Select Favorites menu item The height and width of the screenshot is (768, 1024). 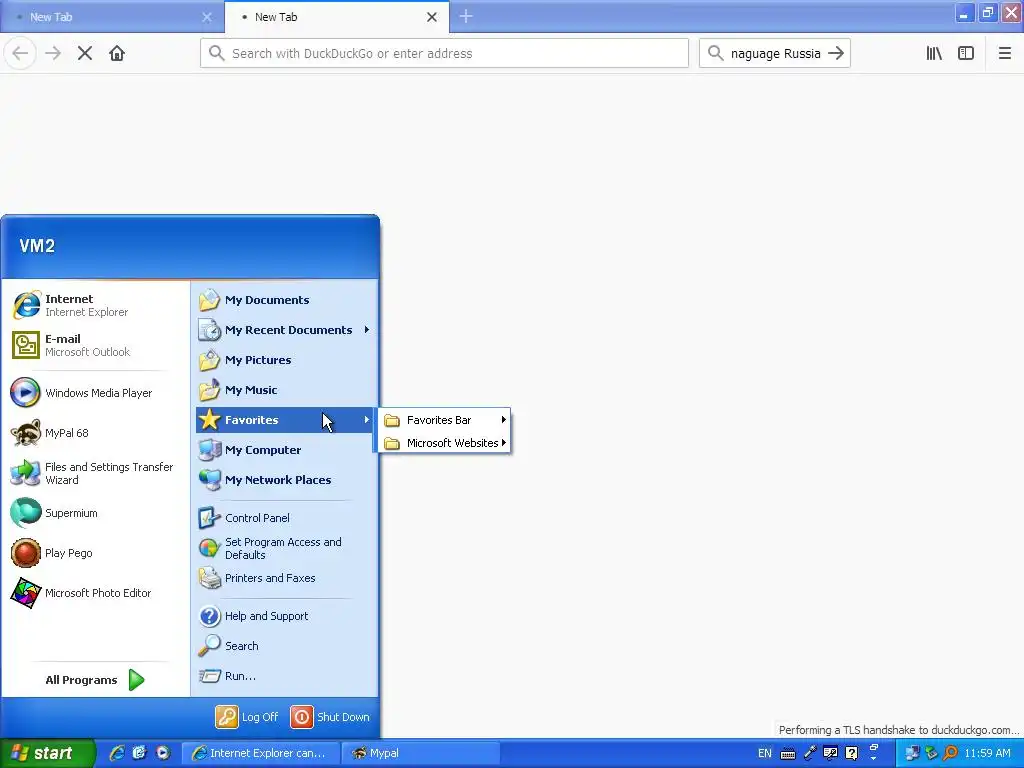[x=285, y=420]
